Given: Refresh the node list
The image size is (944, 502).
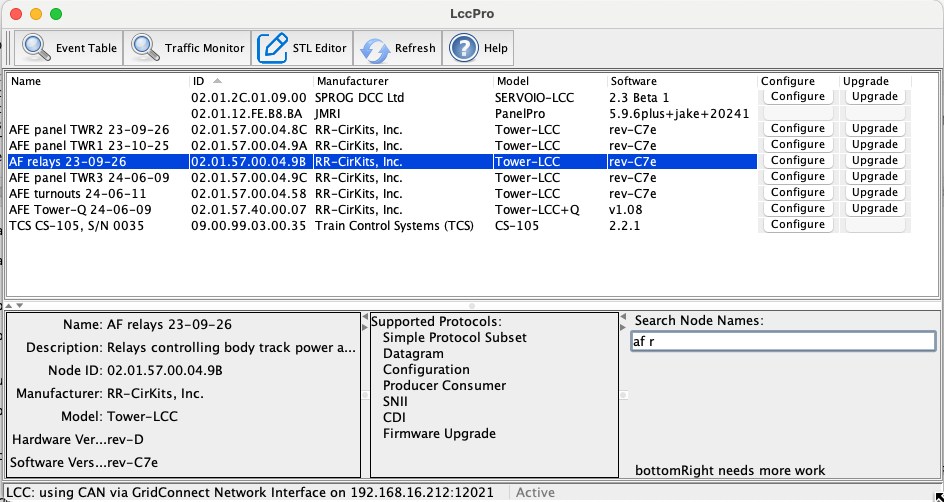Looking at the screenshot, I should 398,48.
